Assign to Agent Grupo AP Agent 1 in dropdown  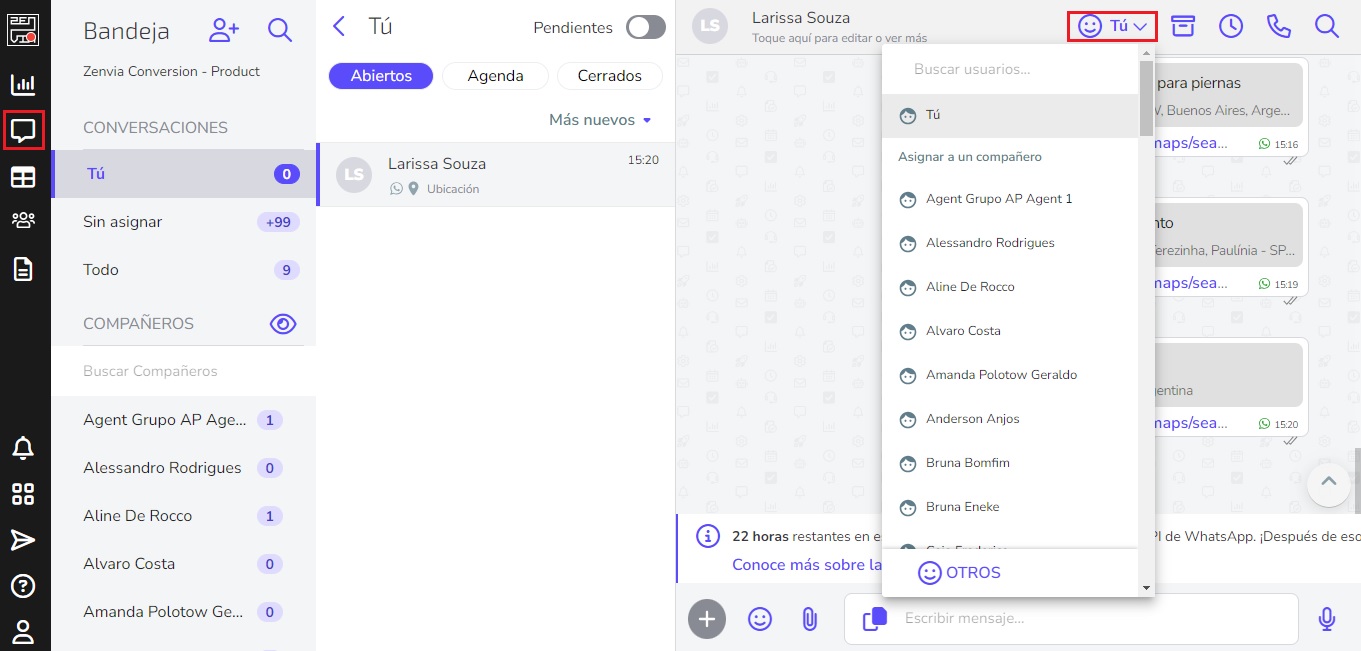1010,199
